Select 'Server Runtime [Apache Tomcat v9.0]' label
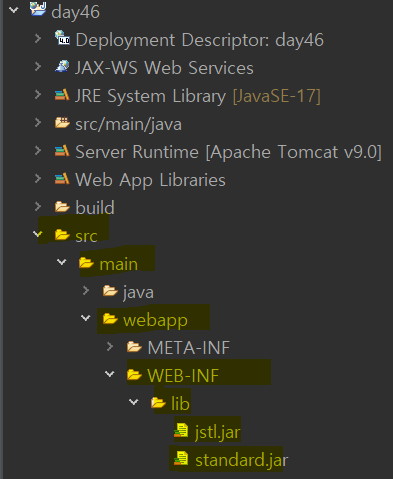The image size is (393, 479). (228, 152)
